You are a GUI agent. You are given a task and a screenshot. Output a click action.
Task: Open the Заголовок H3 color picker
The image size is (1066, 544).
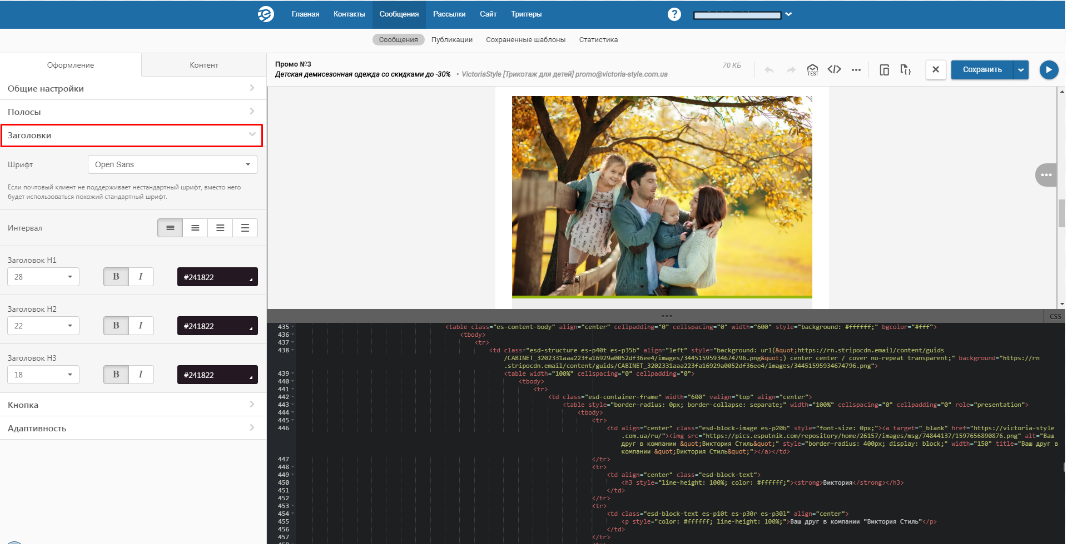click(x=216, y=375)
